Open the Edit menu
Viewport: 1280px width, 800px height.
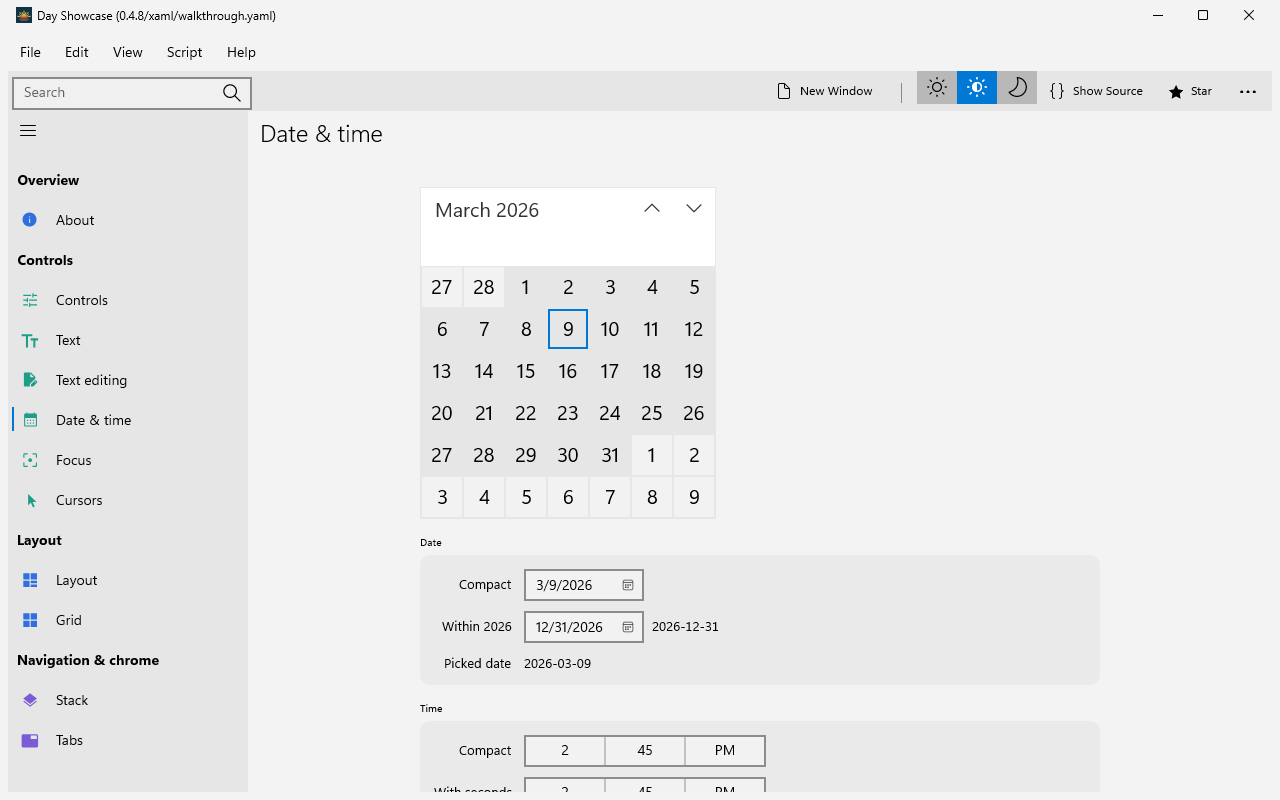[x=77, y=52]
